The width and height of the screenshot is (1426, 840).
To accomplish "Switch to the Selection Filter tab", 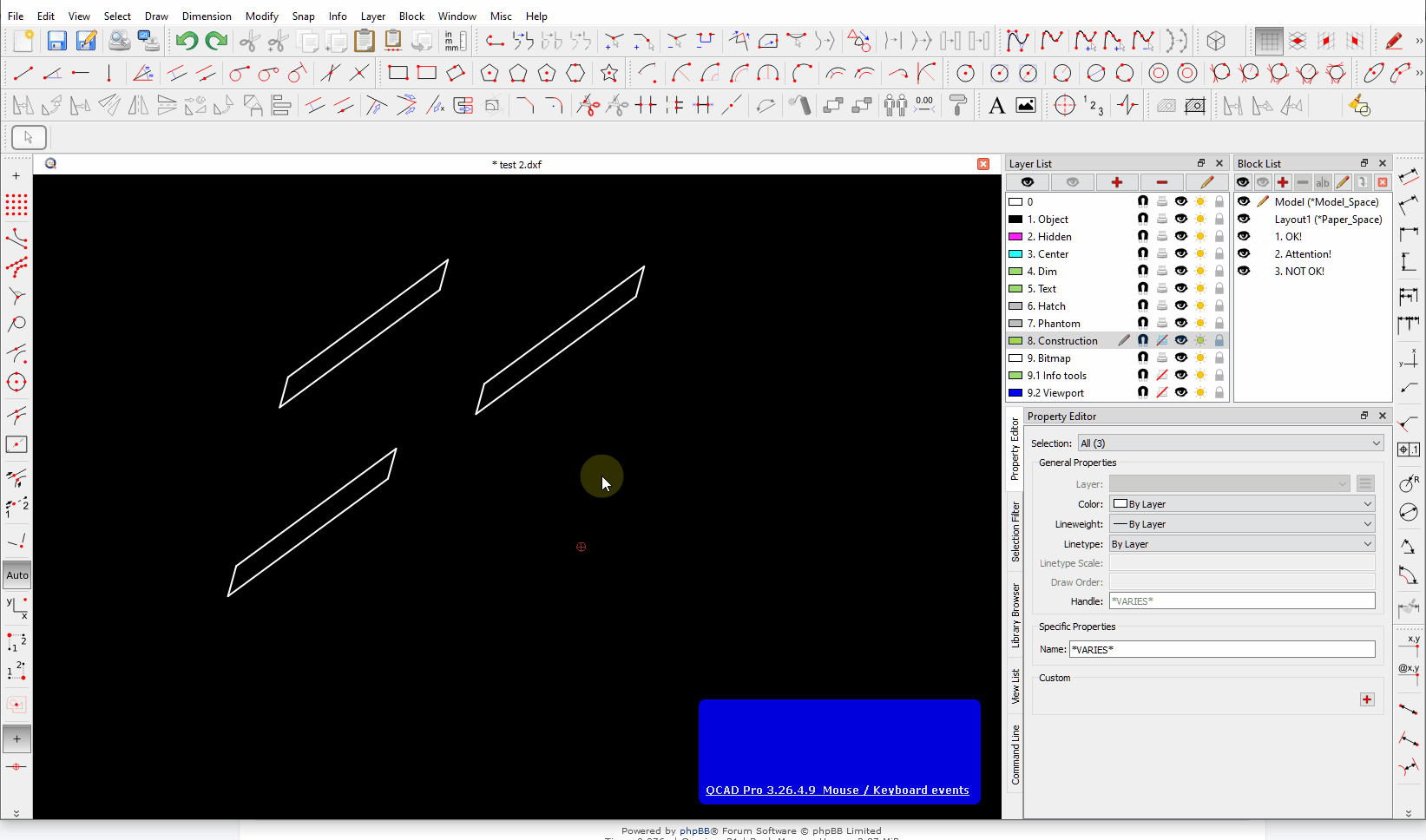I will (1015, 531).
